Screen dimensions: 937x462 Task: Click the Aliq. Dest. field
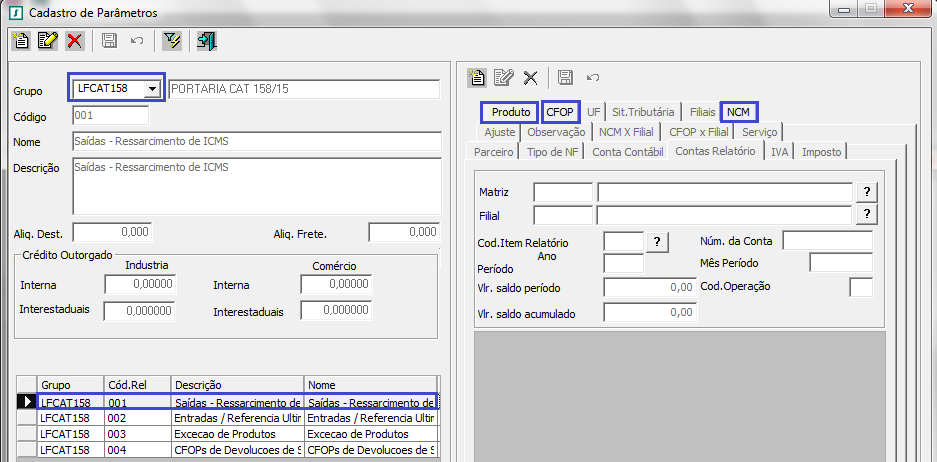[112, 232]
